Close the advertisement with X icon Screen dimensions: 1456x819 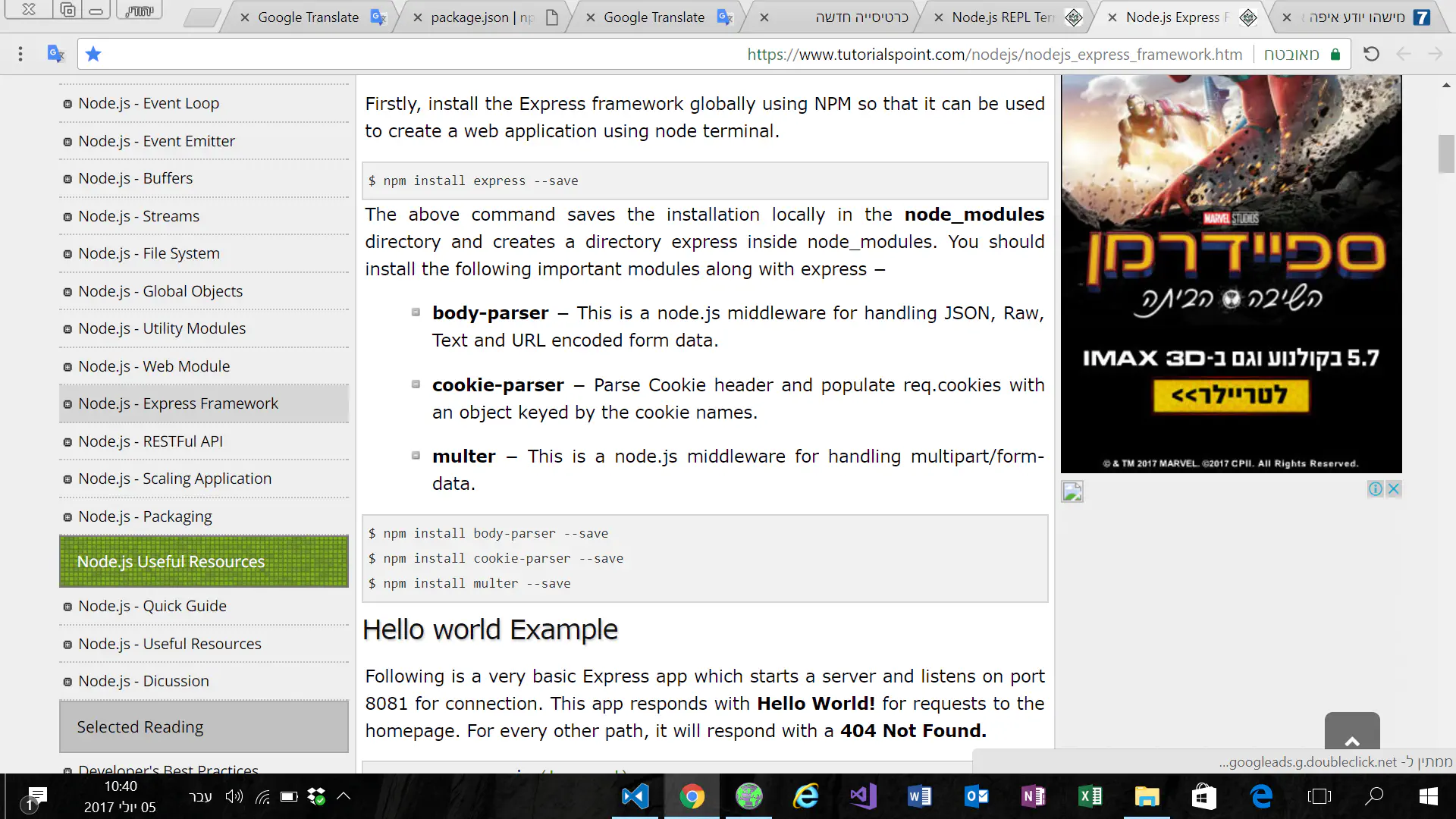coord(1393,489)
